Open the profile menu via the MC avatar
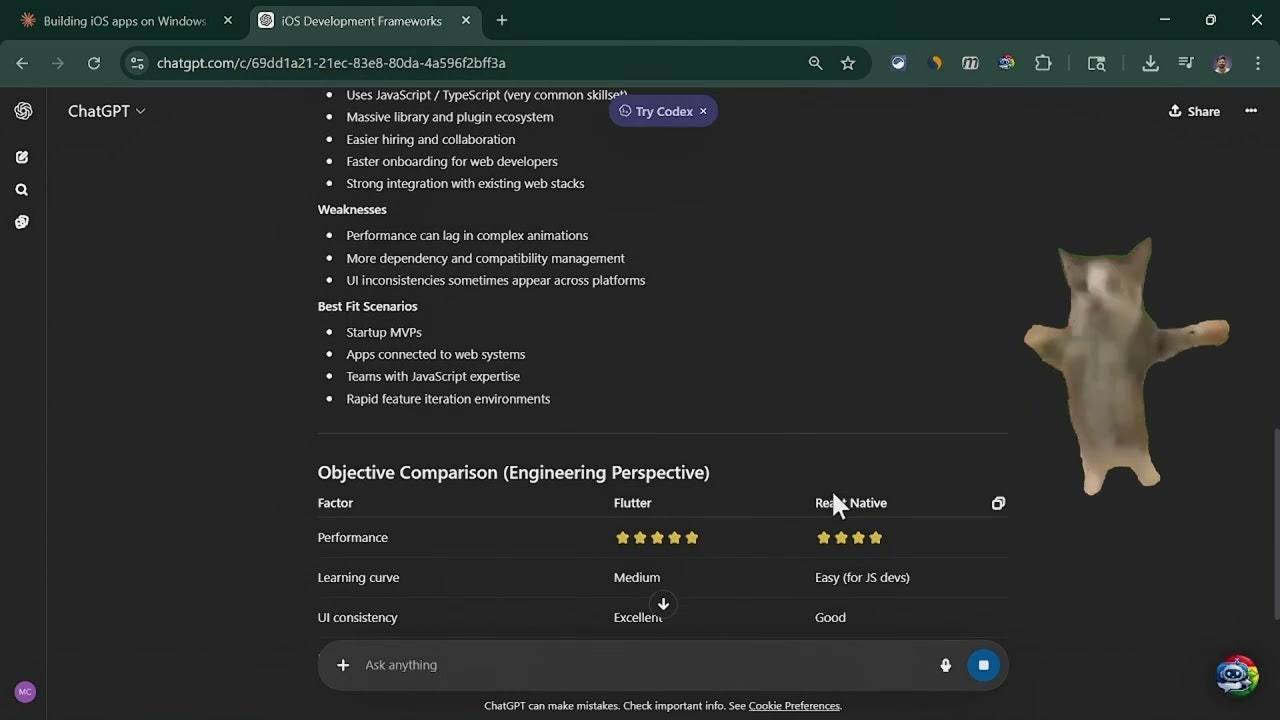 [25, 691]
